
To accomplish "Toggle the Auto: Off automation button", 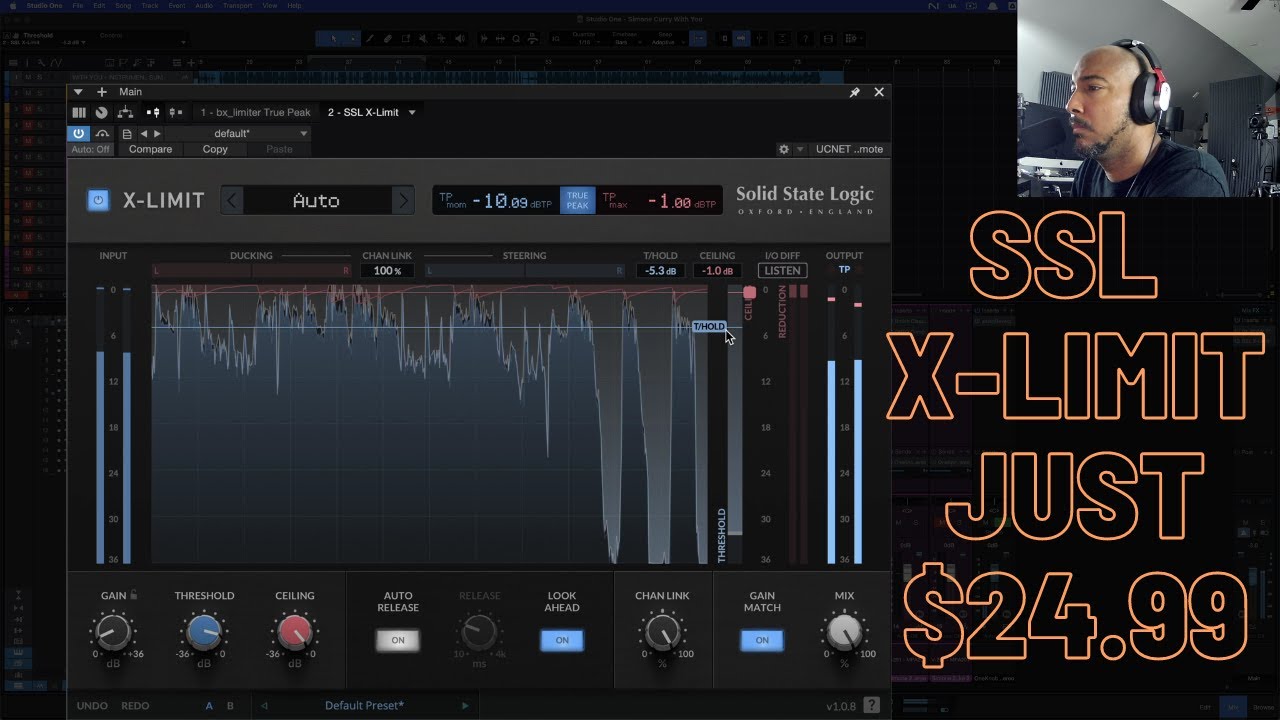I will coord(91,149).
